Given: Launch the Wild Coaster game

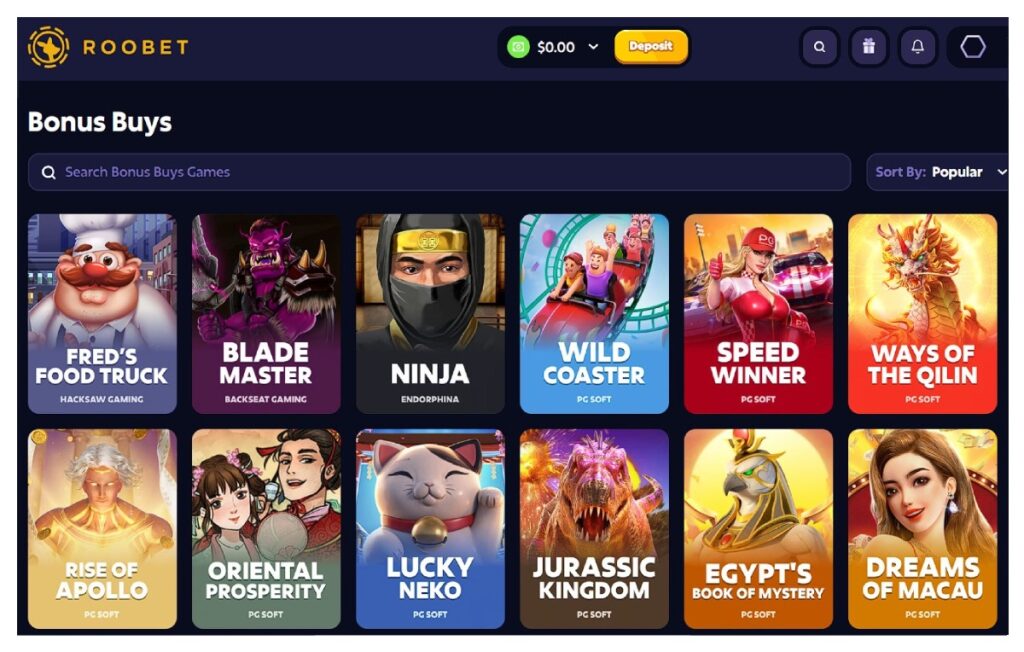Looking at the screenshot, I should tap(594, 314).
